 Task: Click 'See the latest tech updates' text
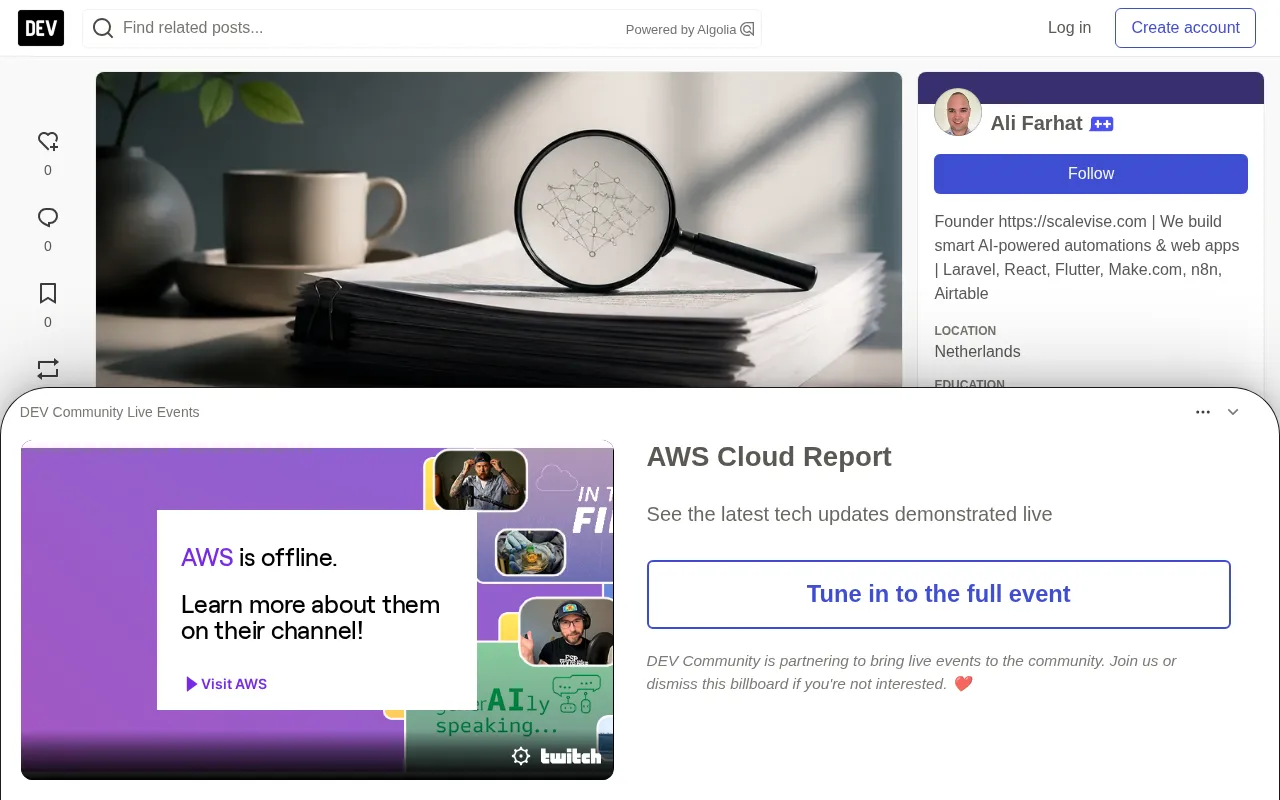coord(849,514)
